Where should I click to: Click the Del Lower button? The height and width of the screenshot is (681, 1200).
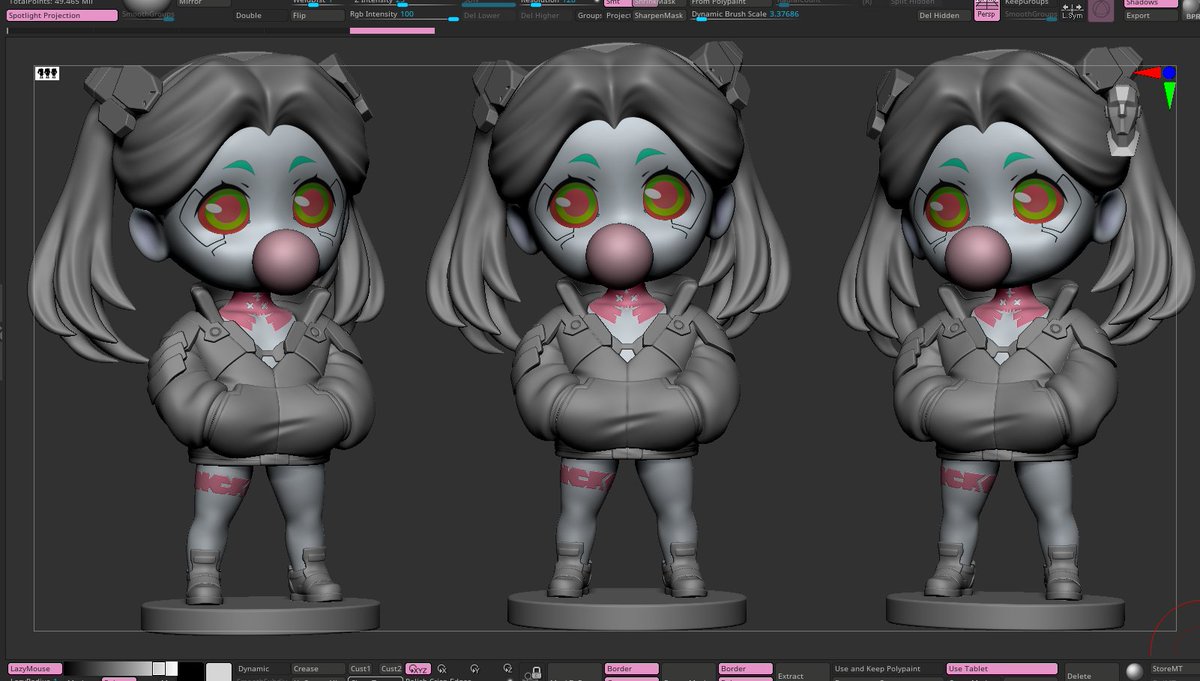(x=487, y=15)
